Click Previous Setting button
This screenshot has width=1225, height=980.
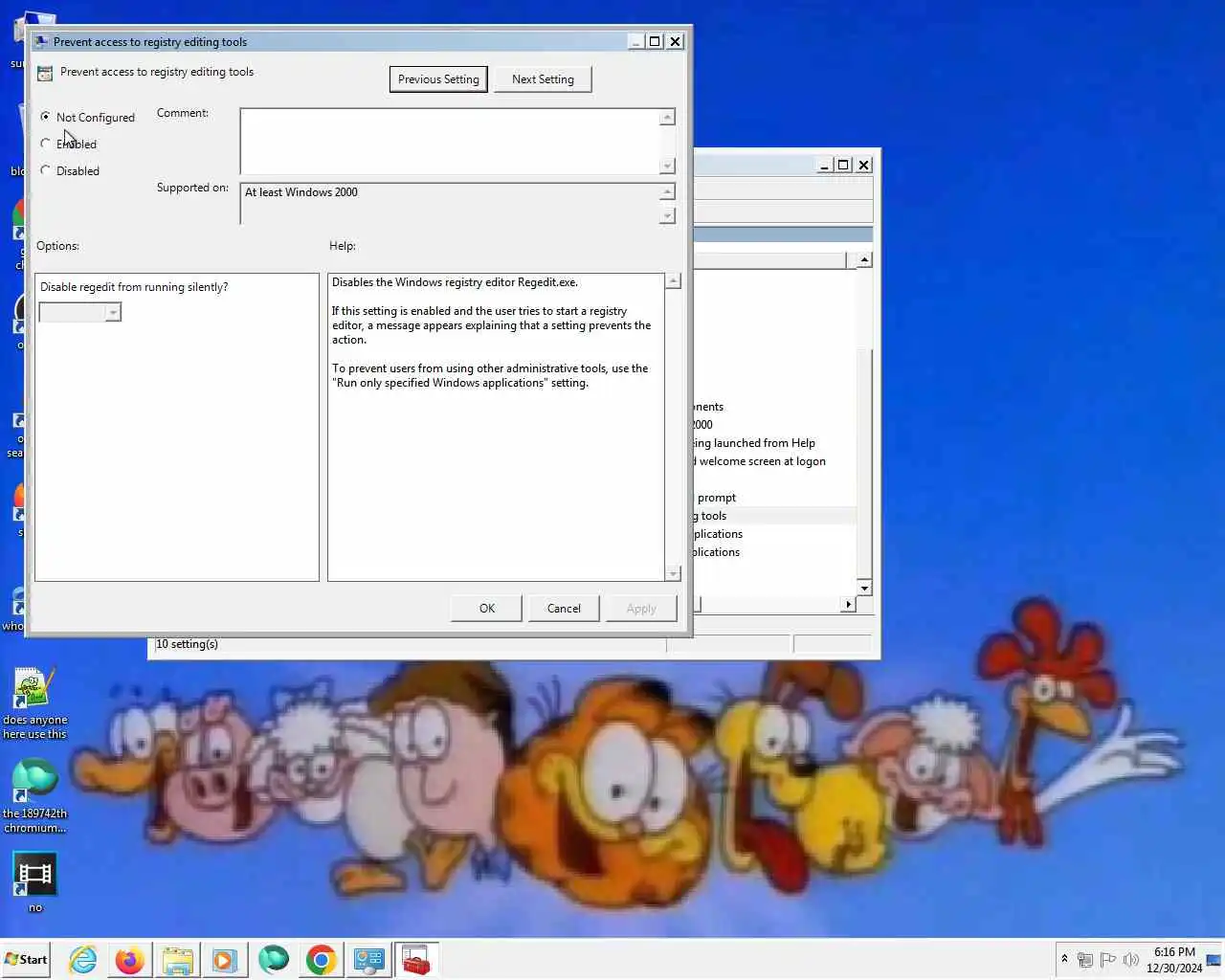[x=438, y=79]
